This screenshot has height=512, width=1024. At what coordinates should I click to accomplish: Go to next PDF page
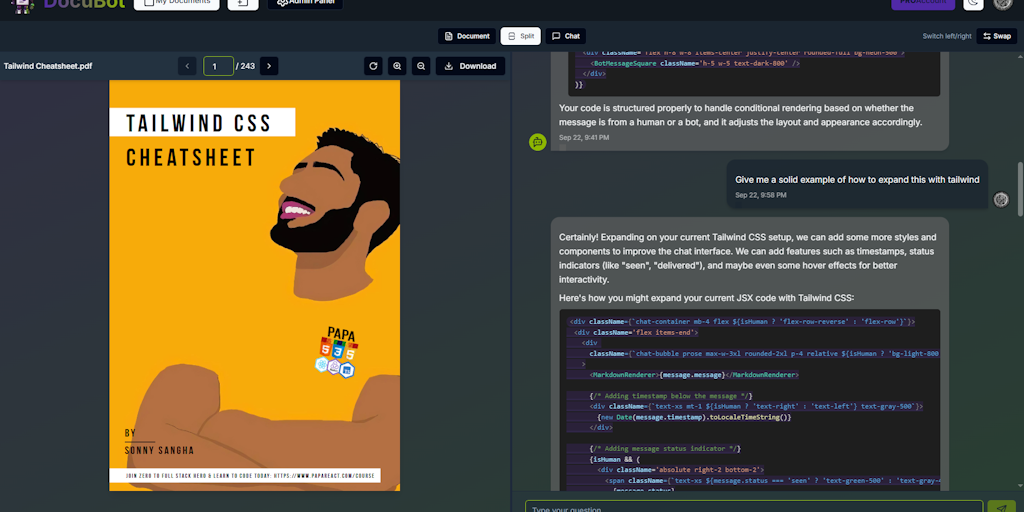(269, 66)
